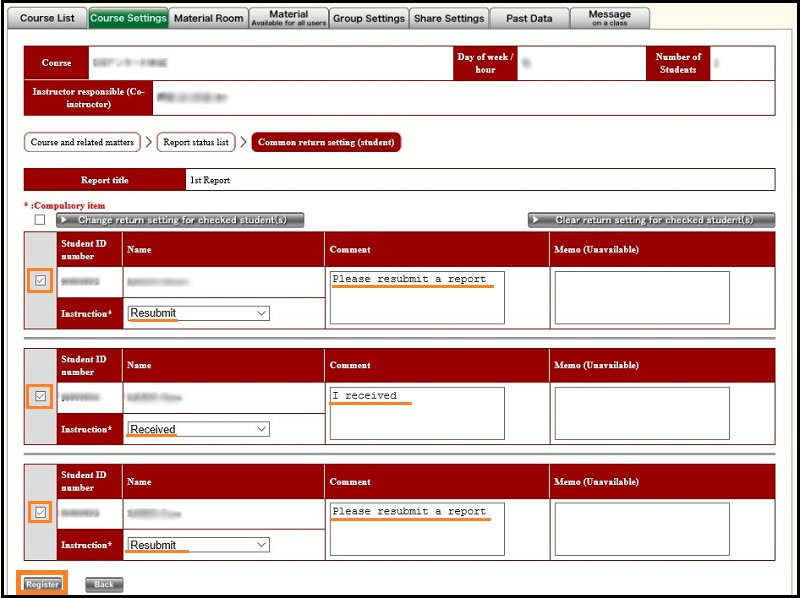Expand first student's Instruction dropdown
This screenshot has width=800, height=598.
(x=198, y=313)
